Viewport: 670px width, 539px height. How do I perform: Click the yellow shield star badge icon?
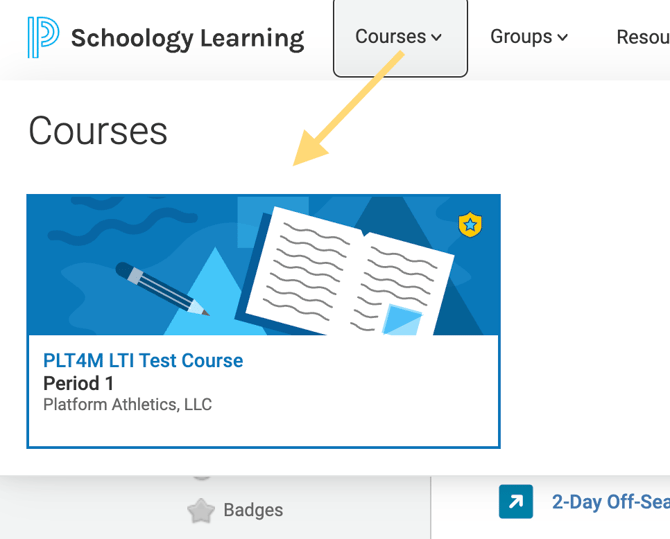click(470, 224)
